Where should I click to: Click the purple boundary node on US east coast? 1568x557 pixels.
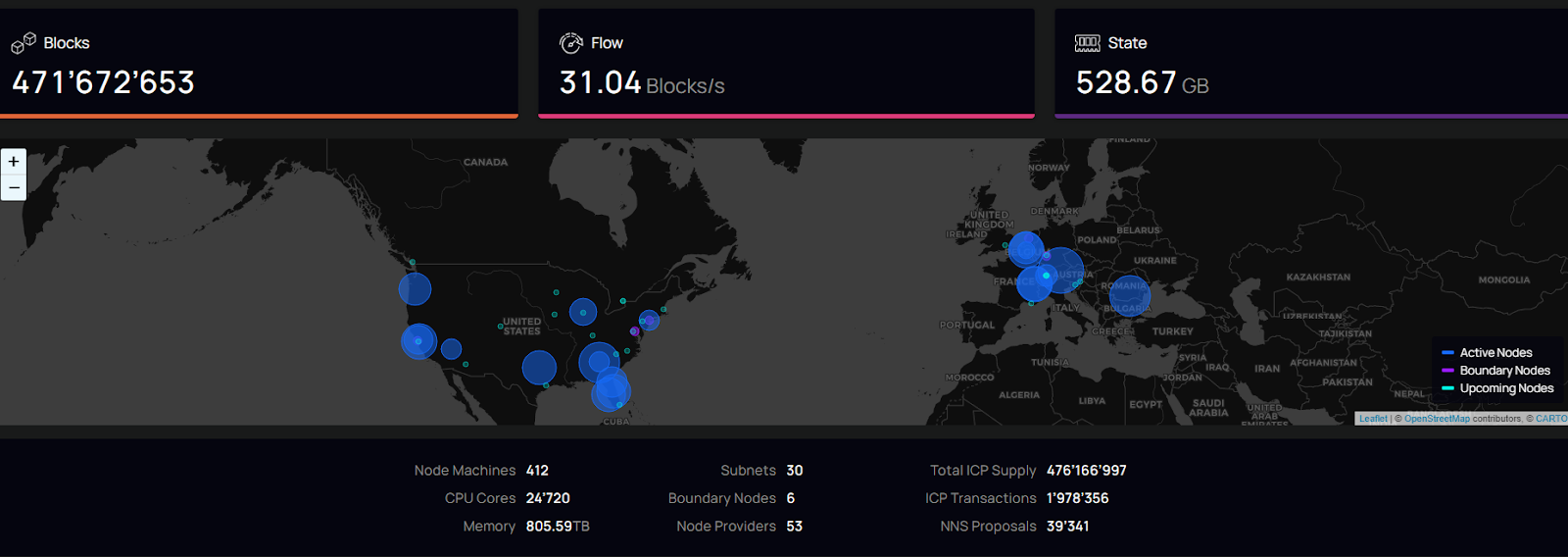[x=634, y=331]
